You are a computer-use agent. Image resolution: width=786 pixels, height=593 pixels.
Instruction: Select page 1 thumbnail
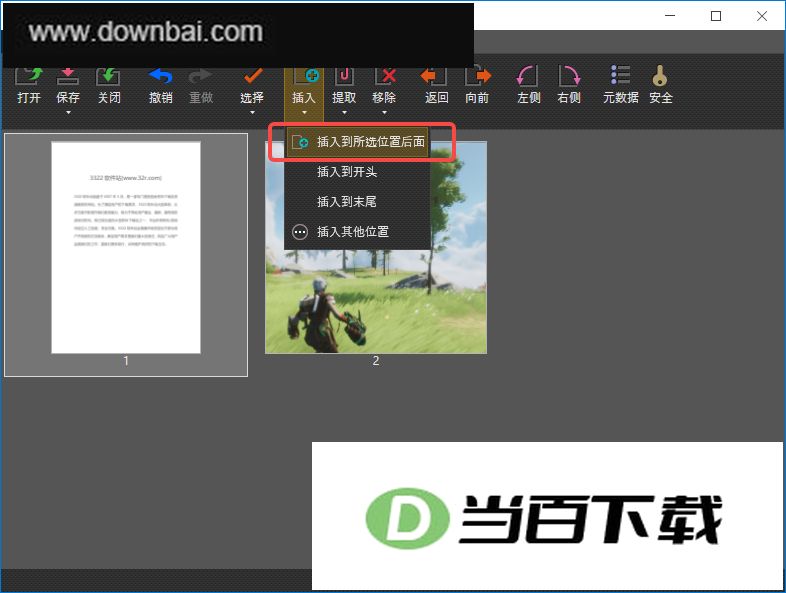coord(126,248)
